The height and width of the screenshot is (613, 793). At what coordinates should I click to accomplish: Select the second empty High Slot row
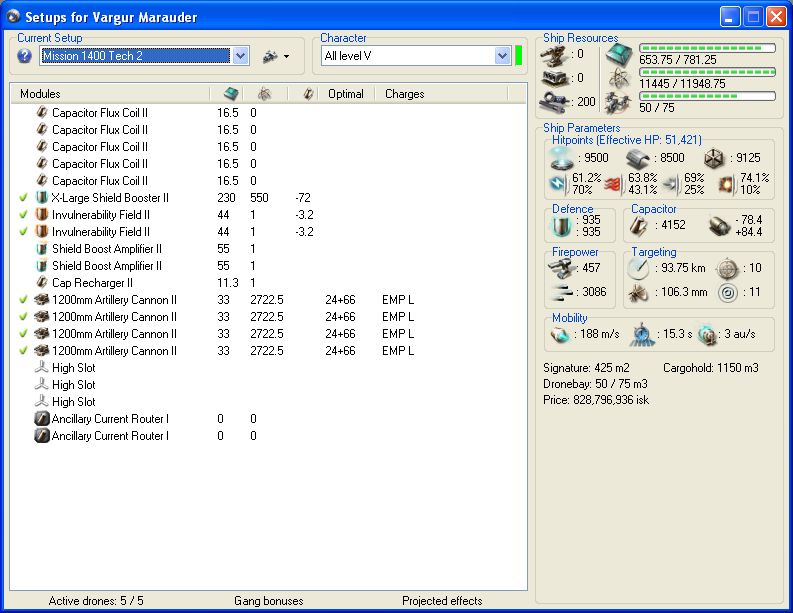[x=268, y=384]
